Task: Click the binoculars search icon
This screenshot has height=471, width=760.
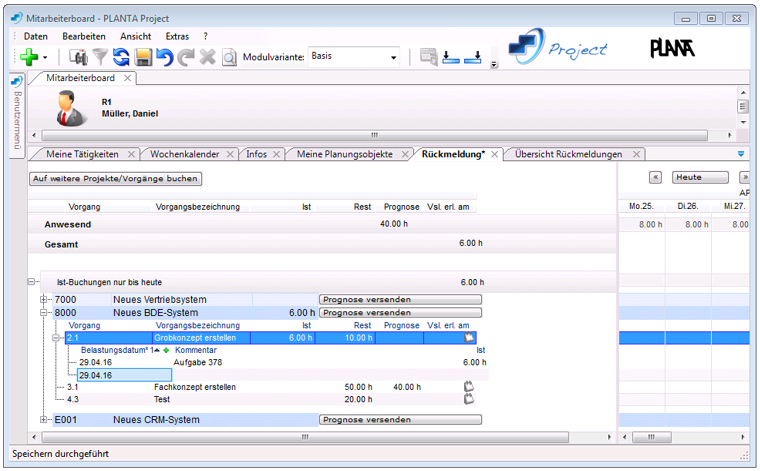Action: coord(78,57)
